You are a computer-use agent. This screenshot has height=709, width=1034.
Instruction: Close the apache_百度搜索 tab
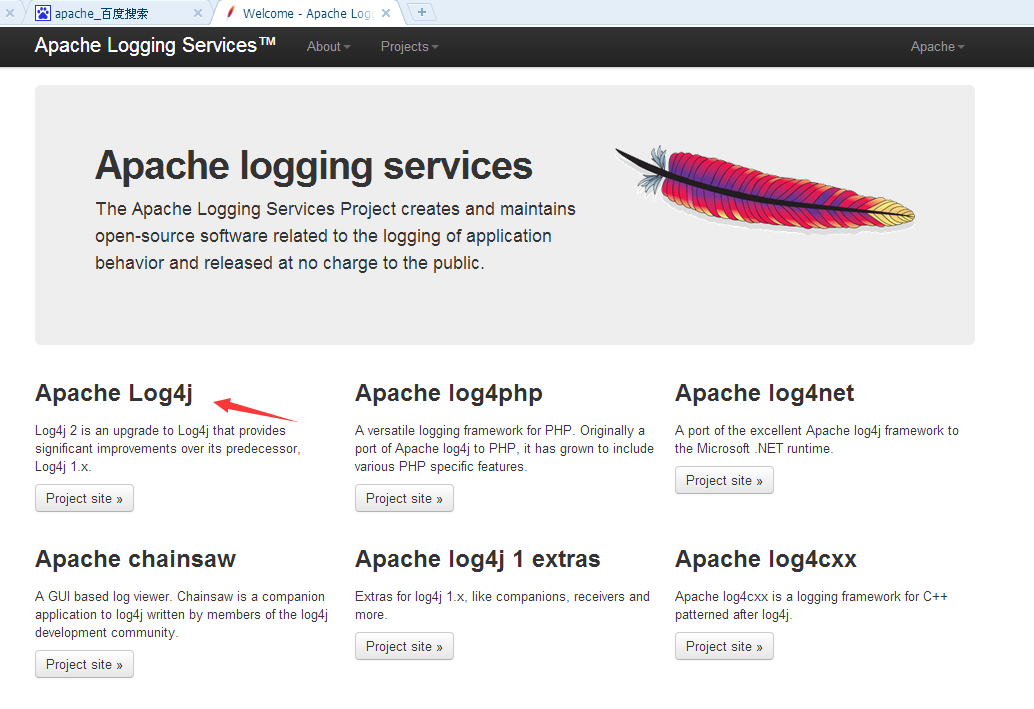coord(197,13)
